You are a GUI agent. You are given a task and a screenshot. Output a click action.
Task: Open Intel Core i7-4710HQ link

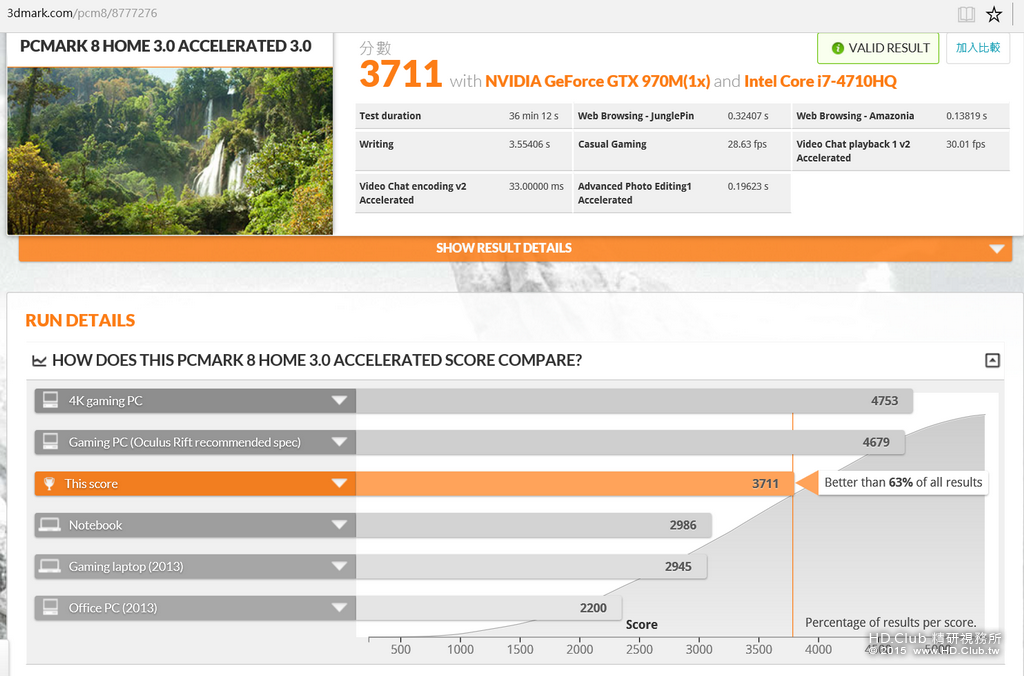coord(820,81)
